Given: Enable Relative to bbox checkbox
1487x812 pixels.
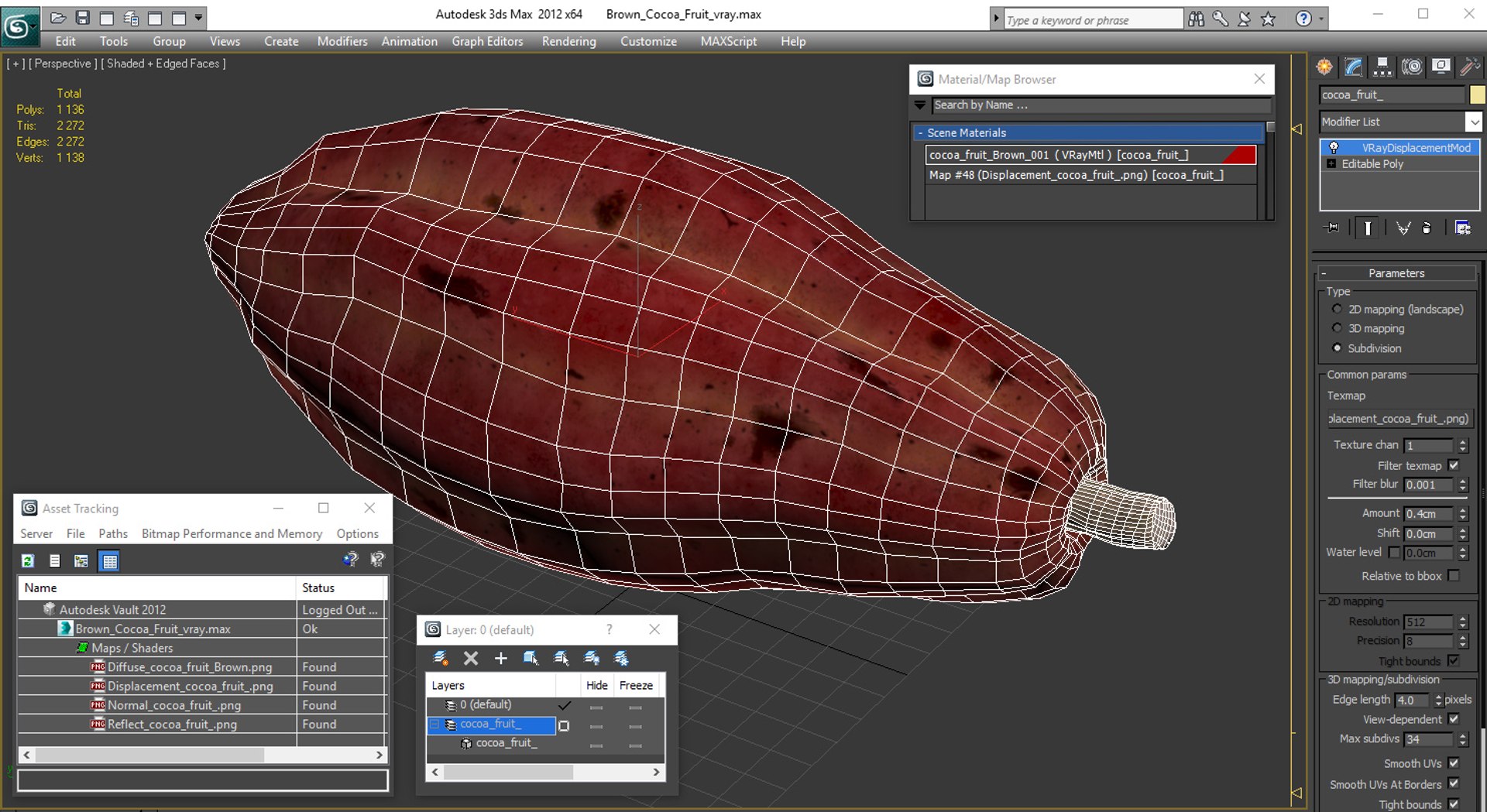Looking at the screenshot, I should [1454, 575].
